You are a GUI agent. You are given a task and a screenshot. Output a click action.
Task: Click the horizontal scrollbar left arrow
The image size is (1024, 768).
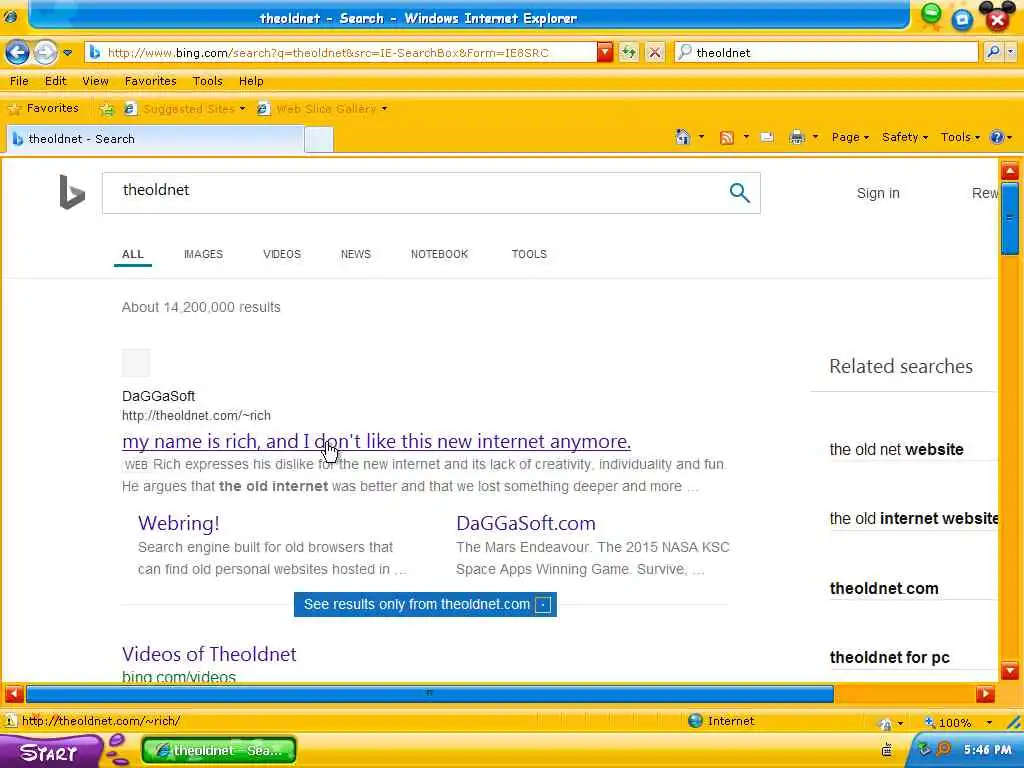pos(14,694)
